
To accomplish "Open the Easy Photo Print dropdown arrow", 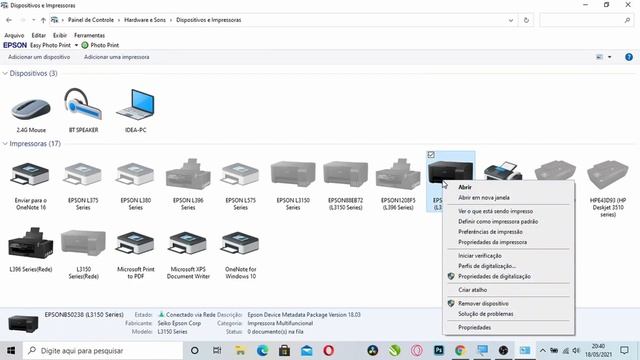I will tap(76, 45).
